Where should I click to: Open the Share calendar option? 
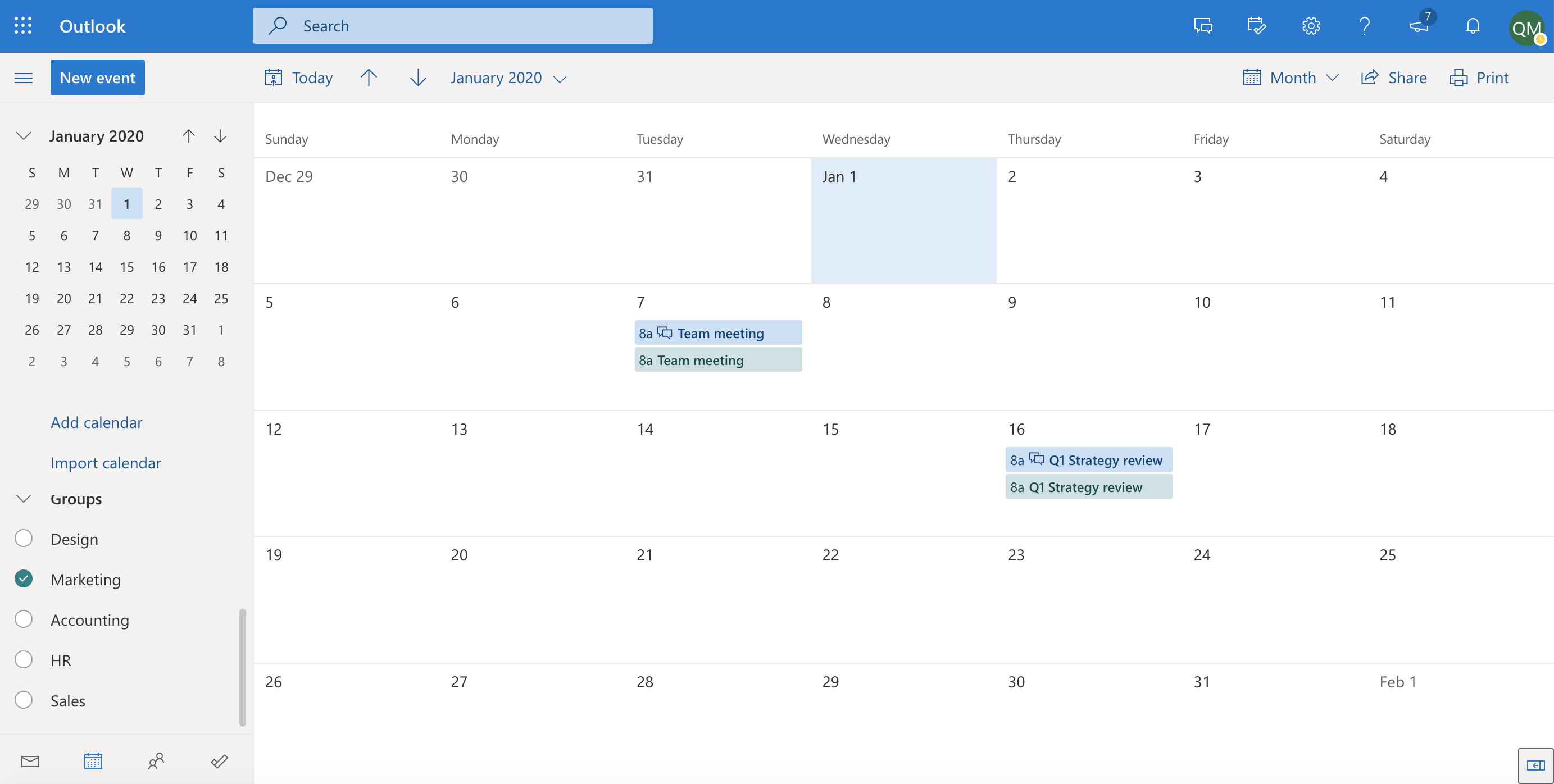coord(1394,76)
